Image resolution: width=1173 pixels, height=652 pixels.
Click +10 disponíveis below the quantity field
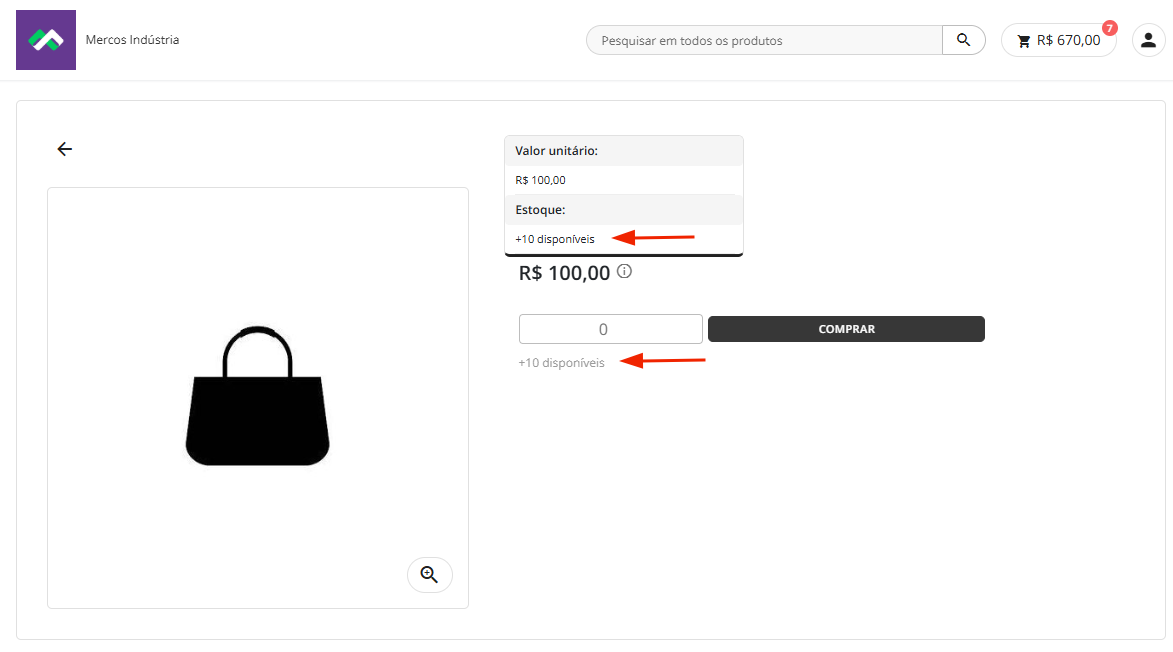[561, 363]
